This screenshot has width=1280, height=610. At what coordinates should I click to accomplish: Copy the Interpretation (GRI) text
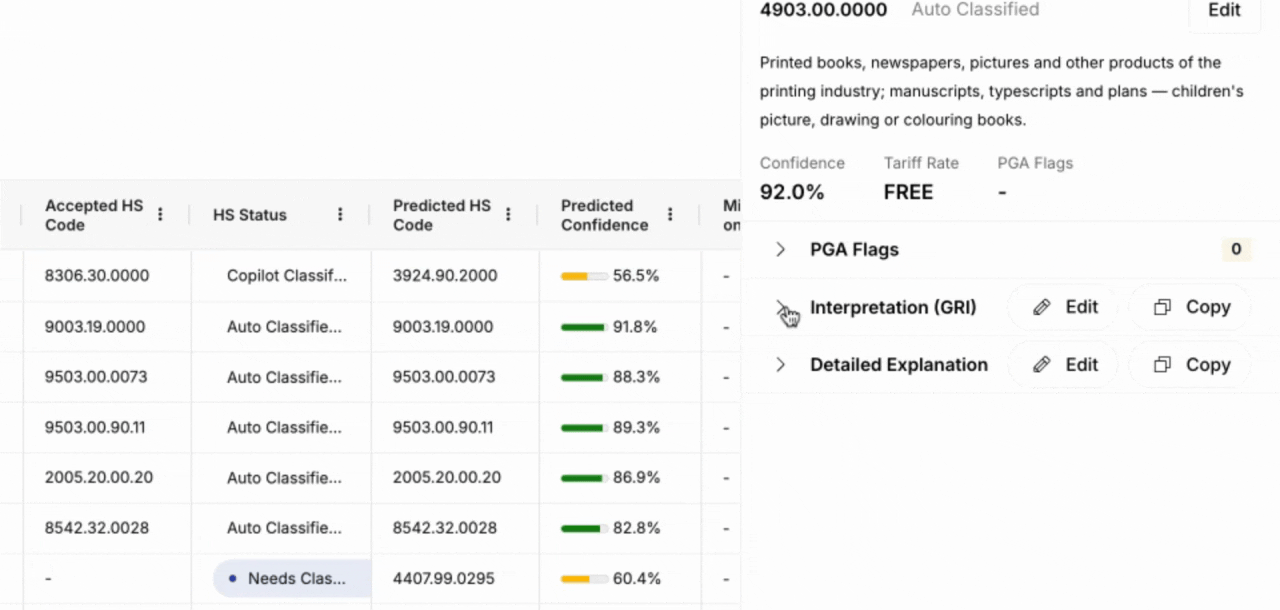pos(1190,307)
